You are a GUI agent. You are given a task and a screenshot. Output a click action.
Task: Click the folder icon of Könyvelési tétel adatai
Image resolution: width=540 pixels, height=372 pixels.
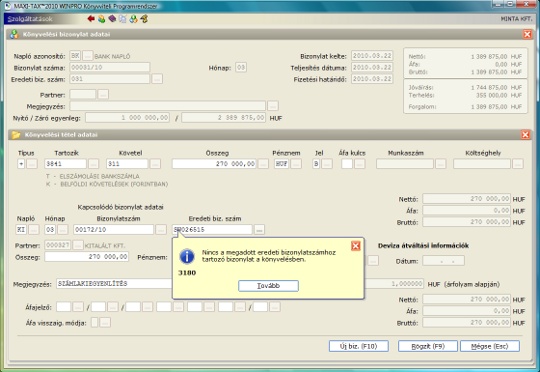click(x=16, y=135)
